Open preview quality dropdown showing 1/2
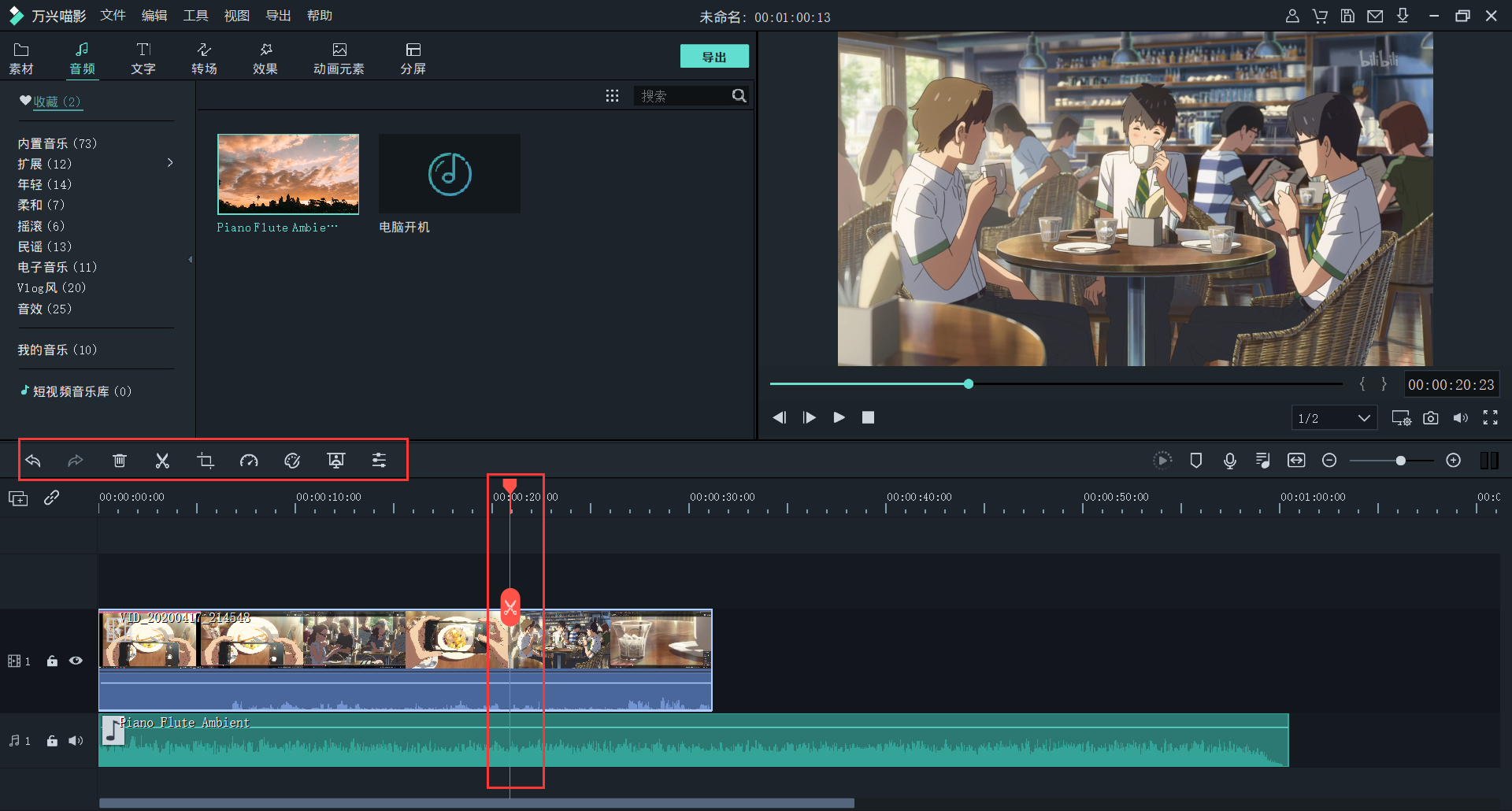1512x811 pixels. point(1334,418)
